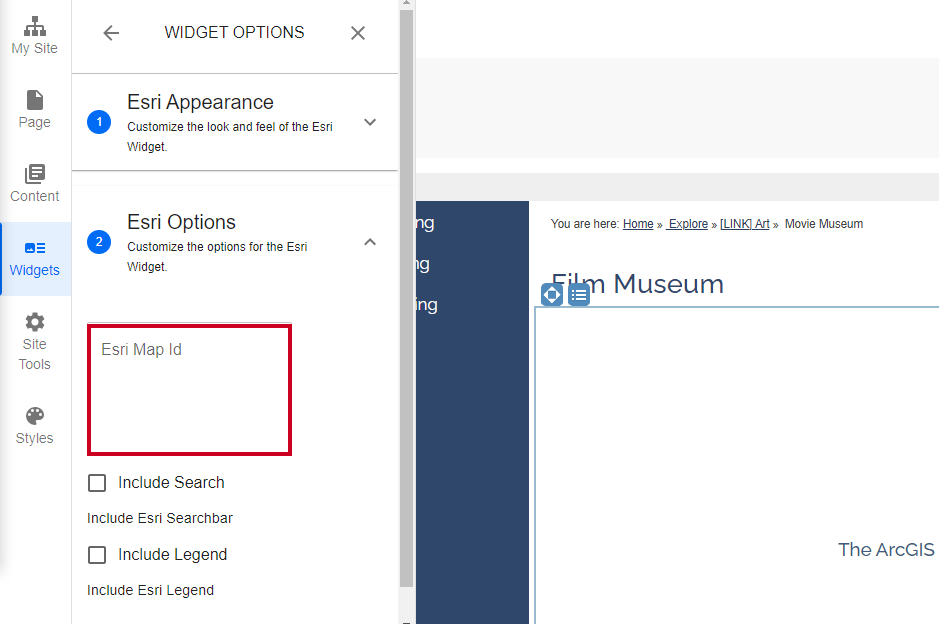Follow the [LINK] Art breadcrumb link
Screen dimensions: 939x624
pyautogui.click(x=744, y=224)
